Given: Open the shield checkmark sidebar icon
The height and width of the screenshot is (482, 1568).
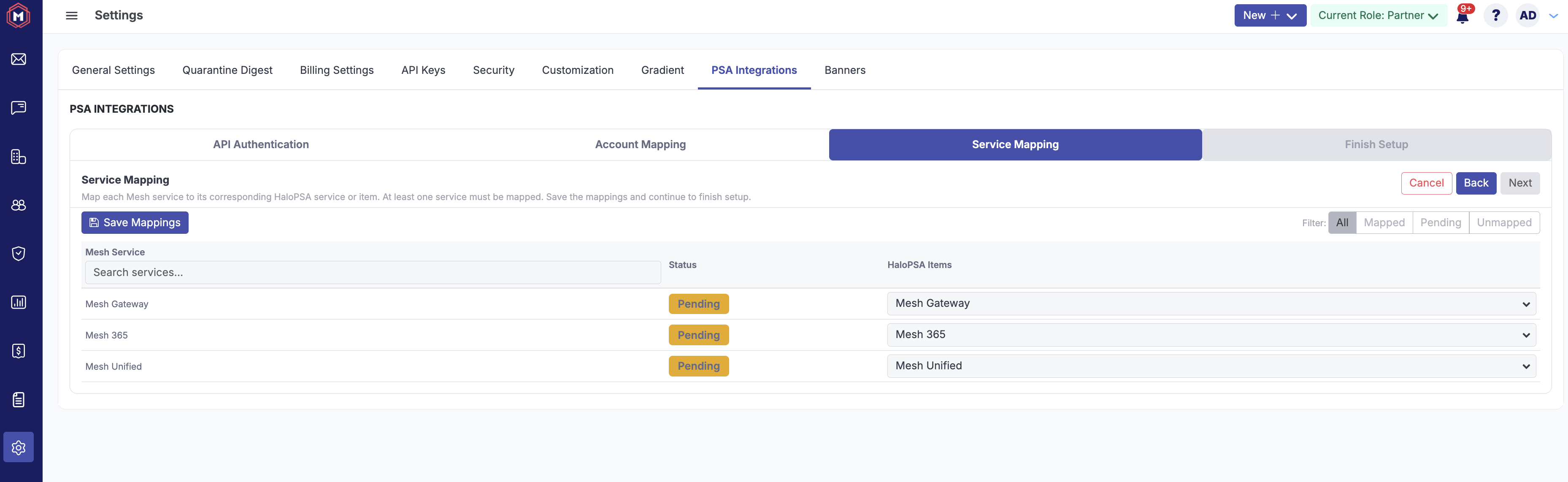Looking at the screenshot, I should [19, 253].
